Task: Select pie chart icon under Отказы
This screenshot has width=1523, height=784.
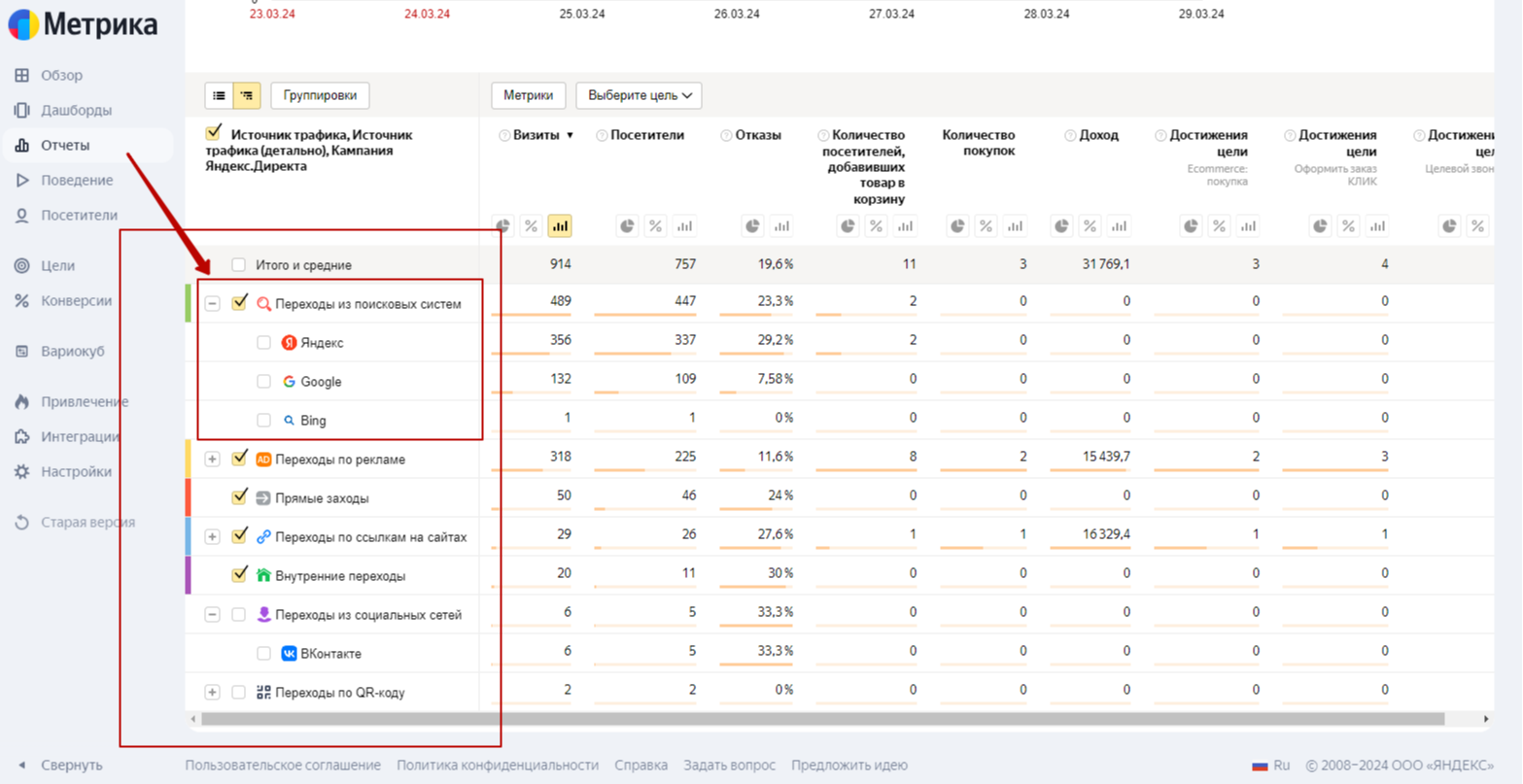Action: pos(753,226)
